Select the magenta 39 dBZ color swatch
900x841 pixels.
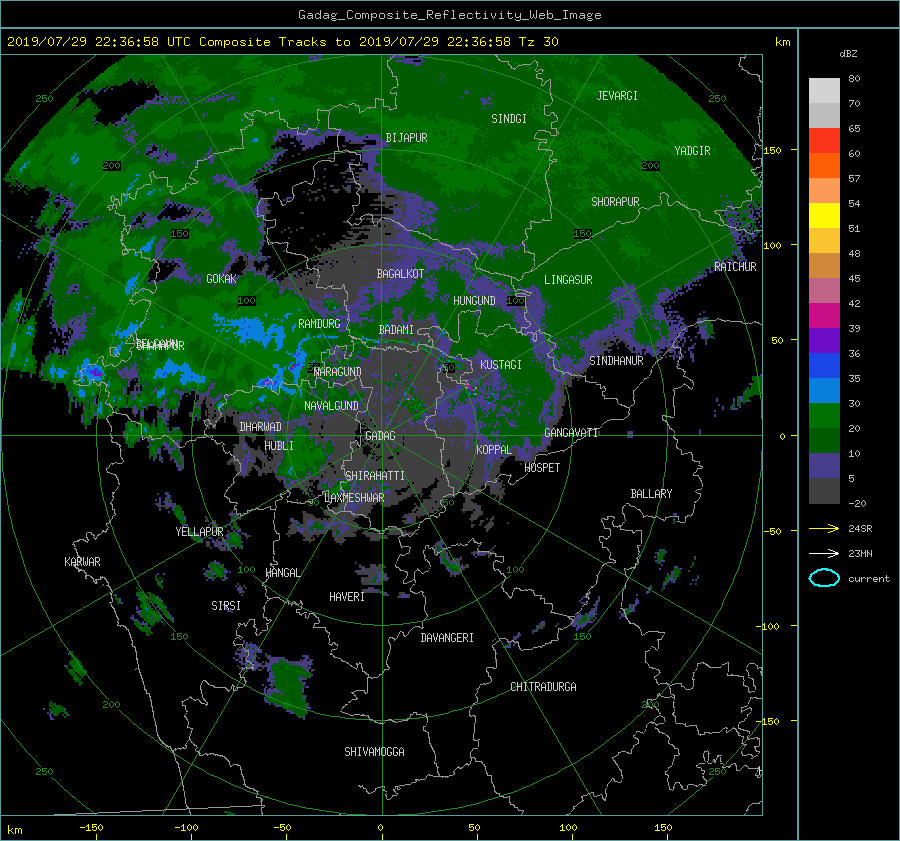click(x=824, y=316)
